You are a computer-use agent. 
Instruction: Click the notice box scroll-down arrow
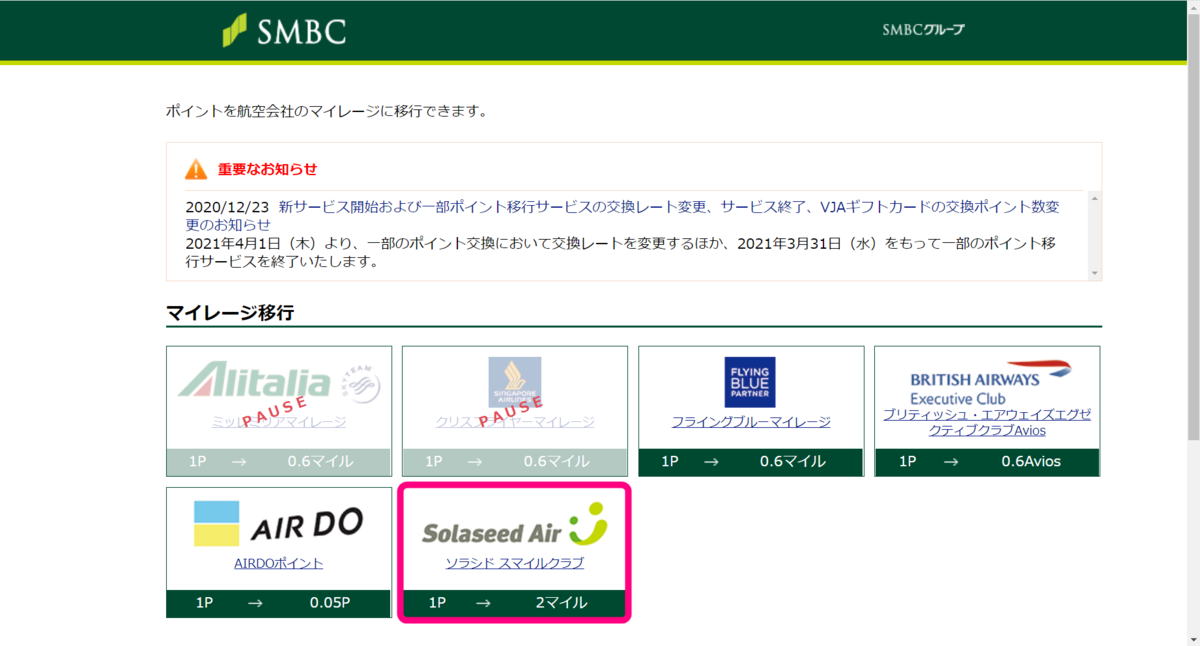tap(1094, 273)
